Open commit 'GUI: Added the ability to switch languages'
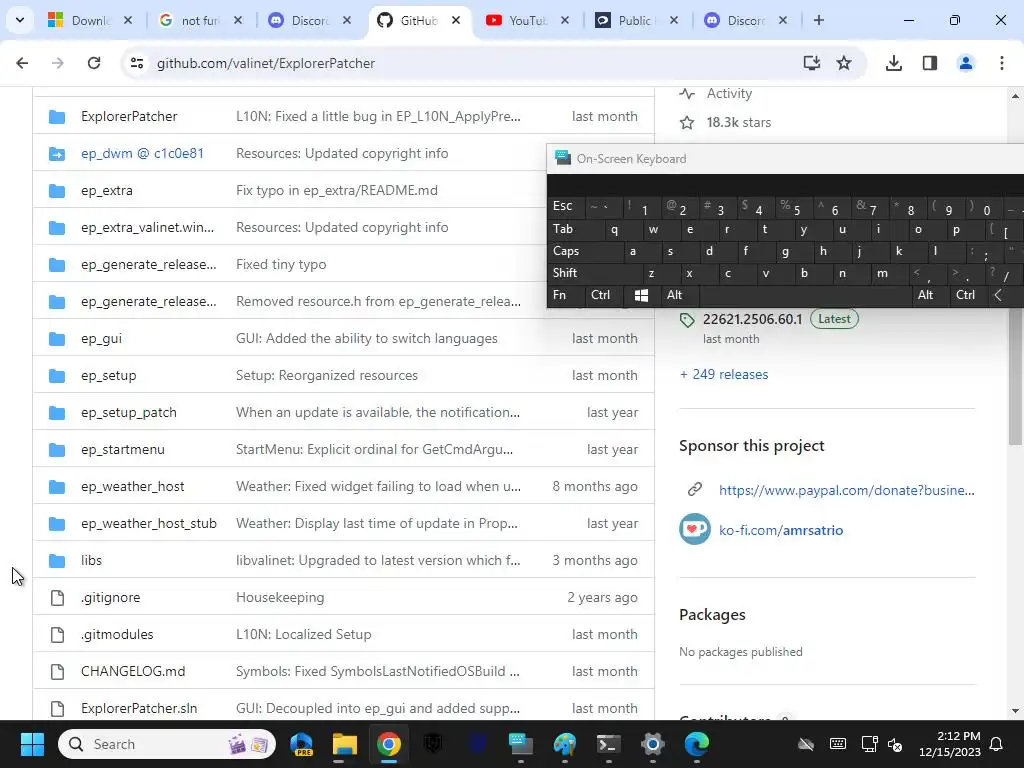 pyautogui.click(x=366, y=338)
